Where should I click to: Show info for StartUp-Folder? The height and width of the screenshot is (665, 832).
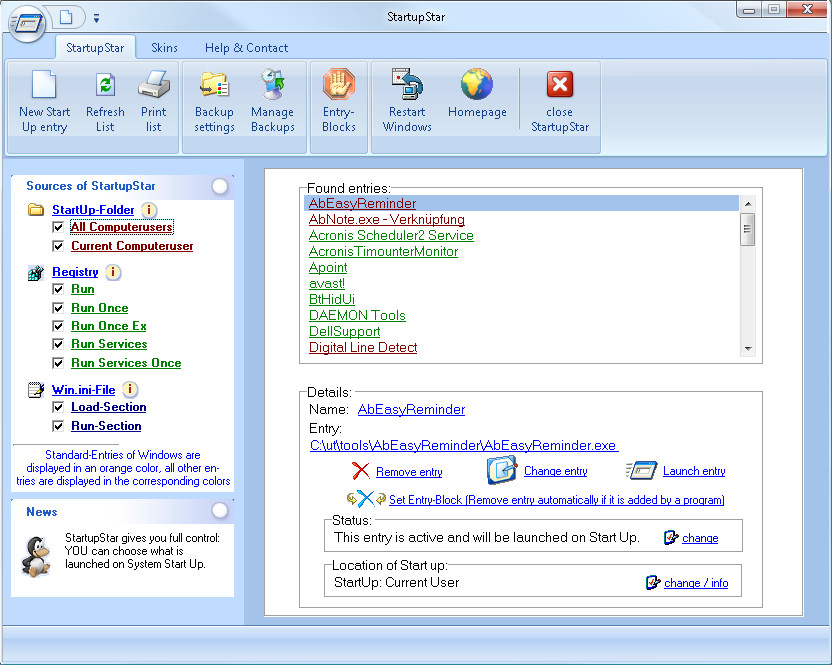point(149,210)
